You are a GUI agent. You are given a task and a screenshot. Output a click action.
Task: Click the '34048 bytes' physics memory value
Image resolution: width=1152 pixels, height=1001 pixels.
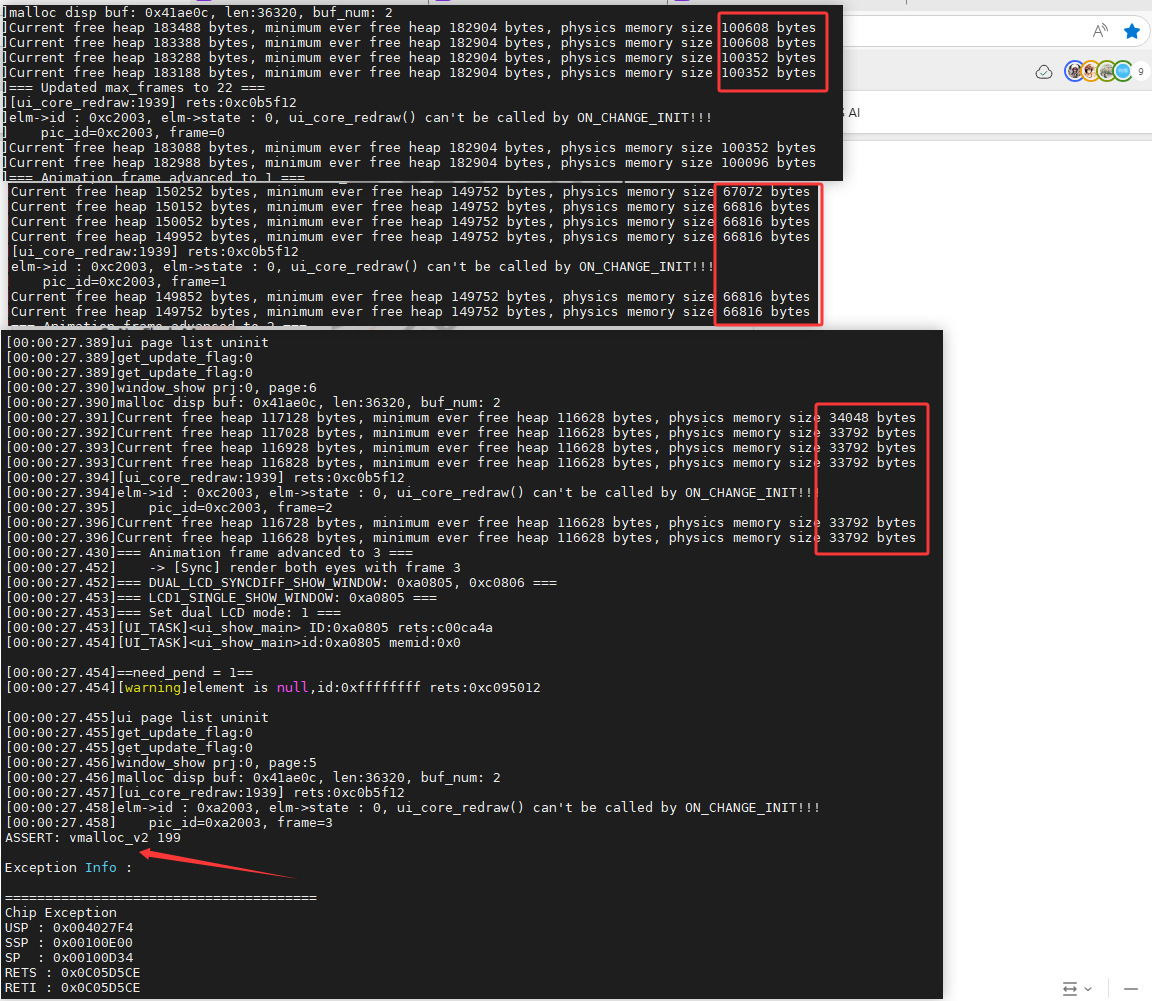coord(873,417)
